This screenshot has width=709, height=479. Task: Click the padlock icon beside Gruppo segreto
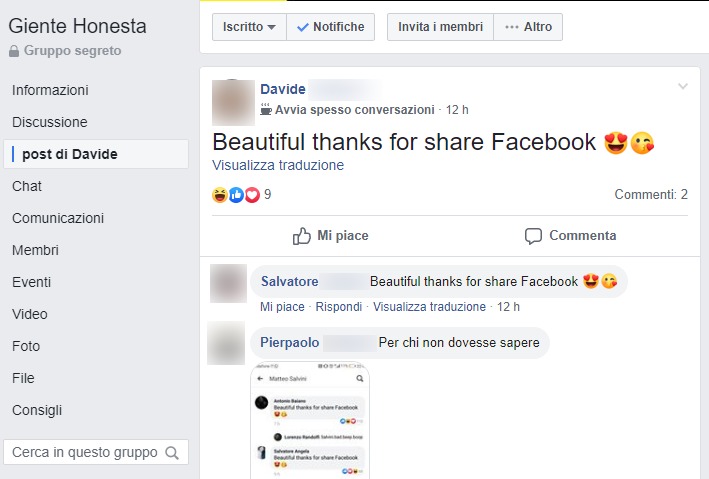[x=14, y=51]
